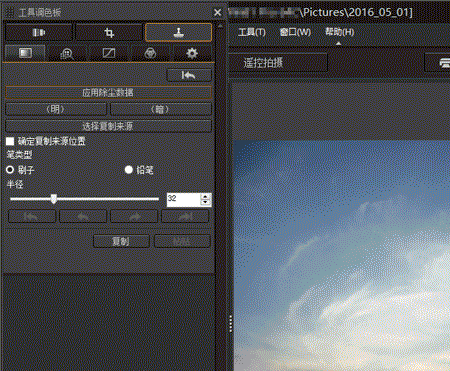Click the 应用除尘数据 button
This screenshot has height=371, width=450.
click(108, 93)
